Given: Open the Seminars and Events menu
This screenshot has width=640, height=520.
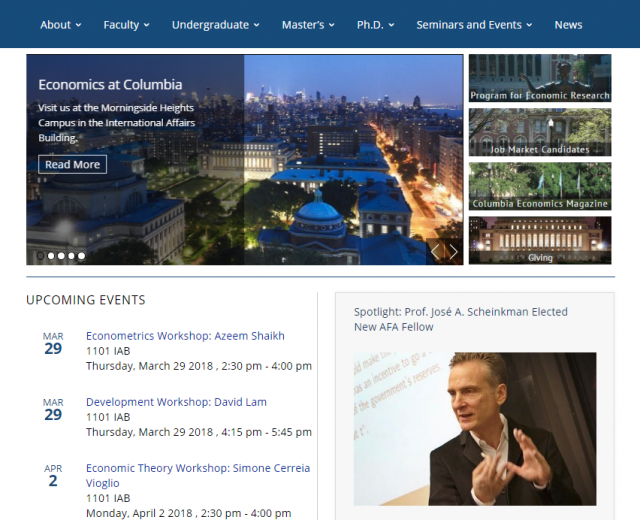Looking at the screenshot, I should point(474,25).
